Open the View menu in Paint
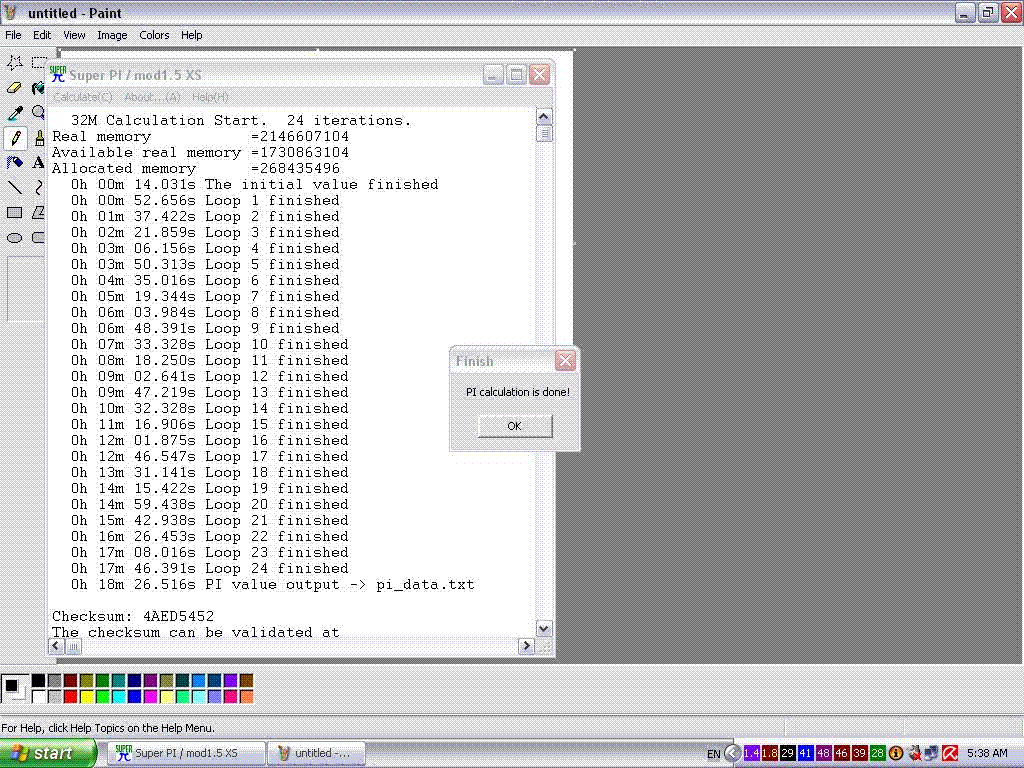Screen dimensions: 1024x768 (x=74, y=35)
